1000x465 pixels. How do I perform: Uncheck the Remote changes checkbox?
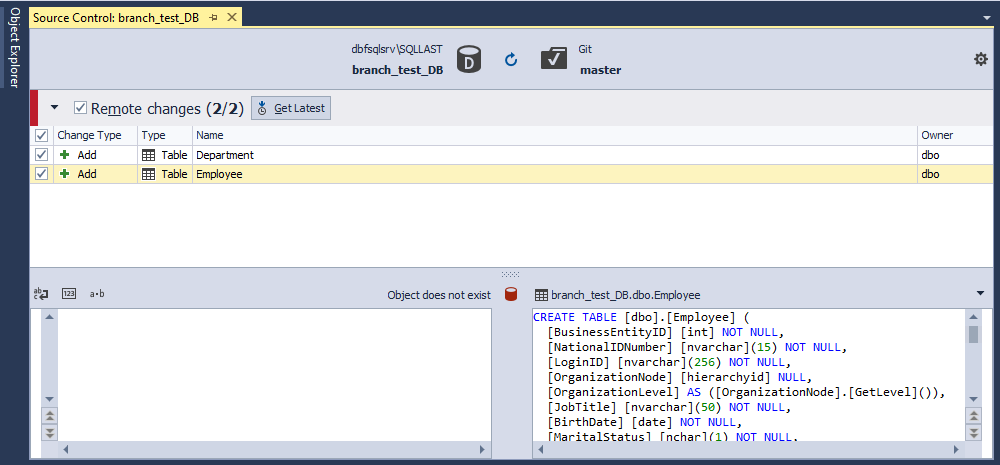(80, 108)
